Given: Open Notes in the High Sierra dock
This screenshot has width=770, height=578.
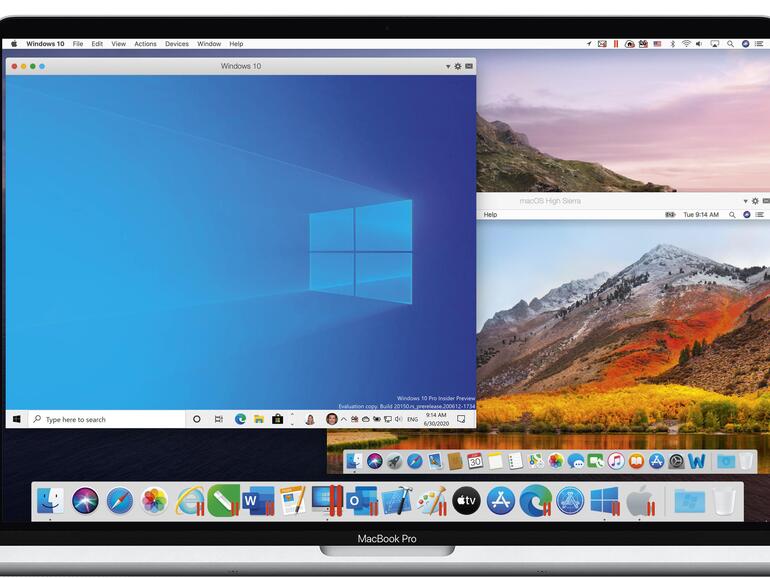Looking at the screenshot, I should (x=495, y=461).
